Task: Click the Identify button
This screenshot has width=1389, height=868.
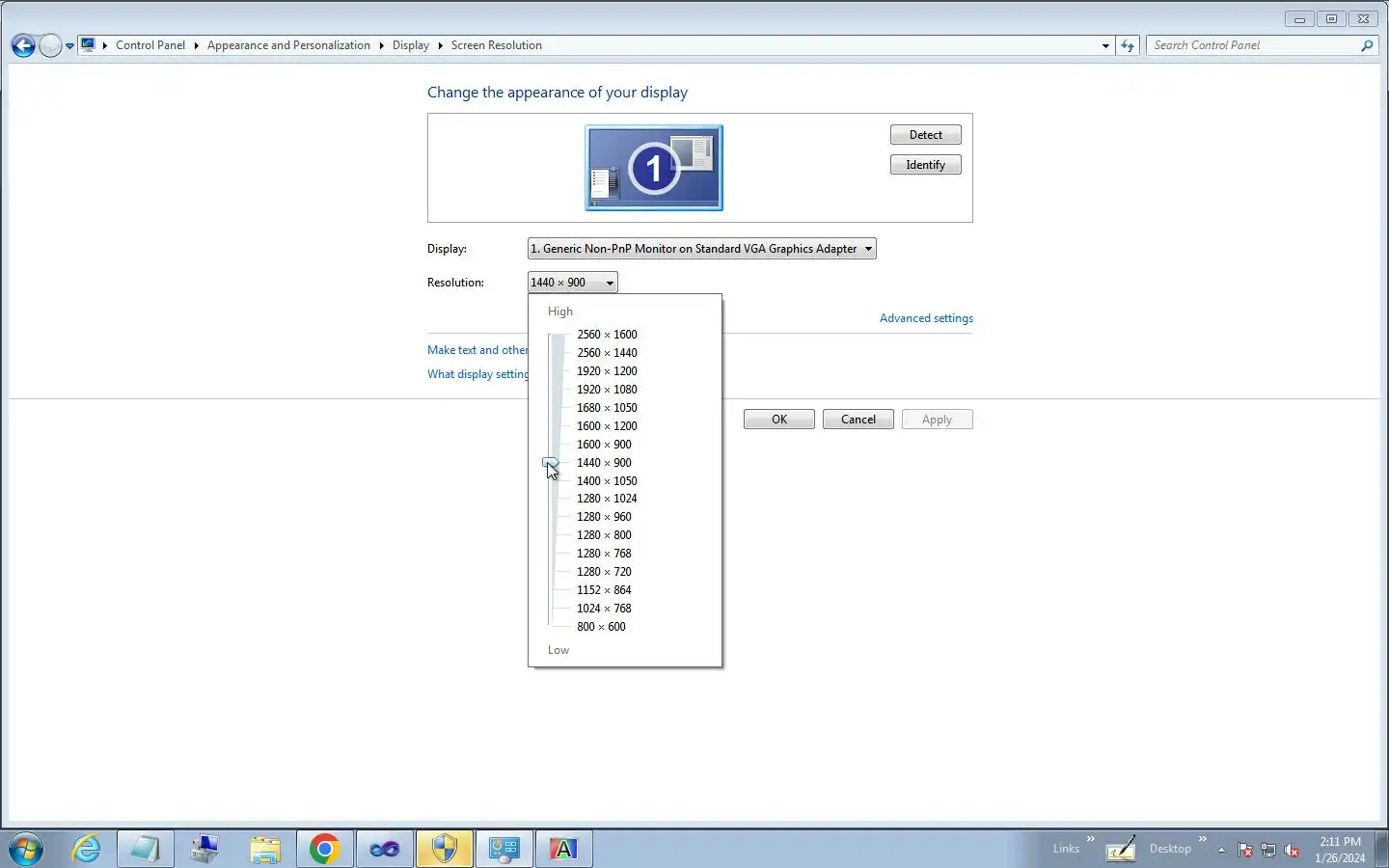Action: pos(926,165)
